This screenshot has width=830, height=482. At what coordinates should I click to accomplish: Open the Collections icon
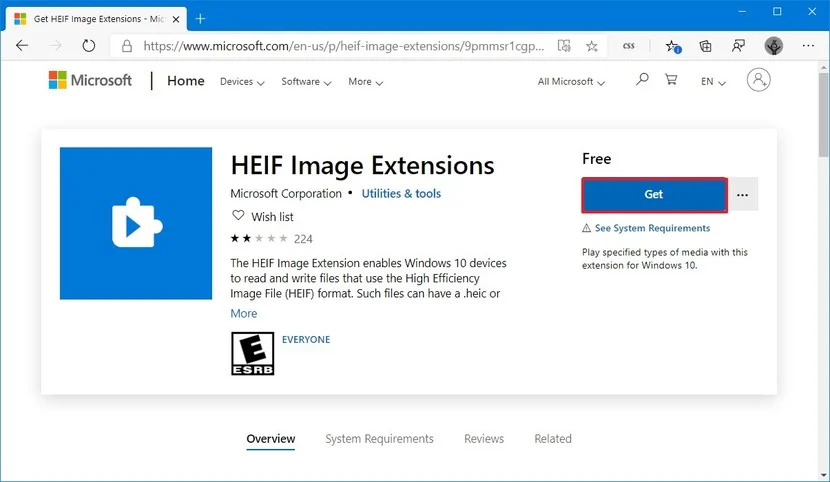pyautogui.click(x=706, y=46)
